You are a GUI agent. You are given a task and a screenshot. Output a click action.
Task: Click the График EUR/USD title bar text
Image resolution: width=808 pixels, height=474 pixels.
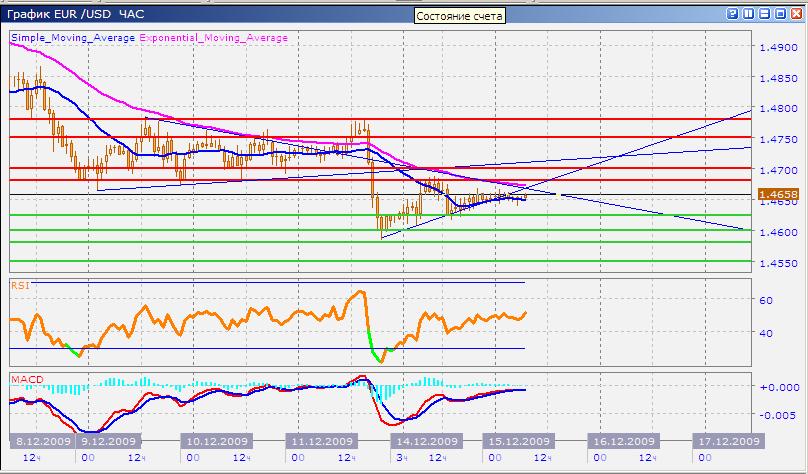[75, 13]
